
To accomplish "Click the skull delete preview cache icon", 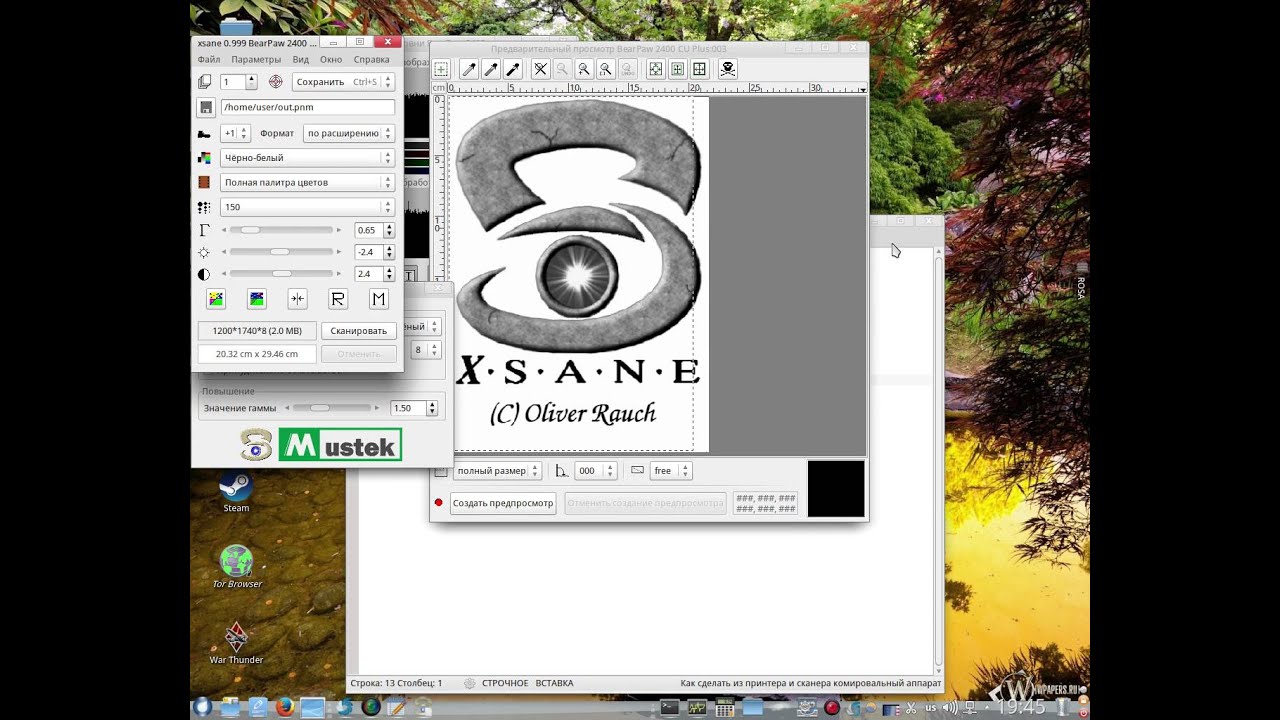I will click(x=728, y=69).
